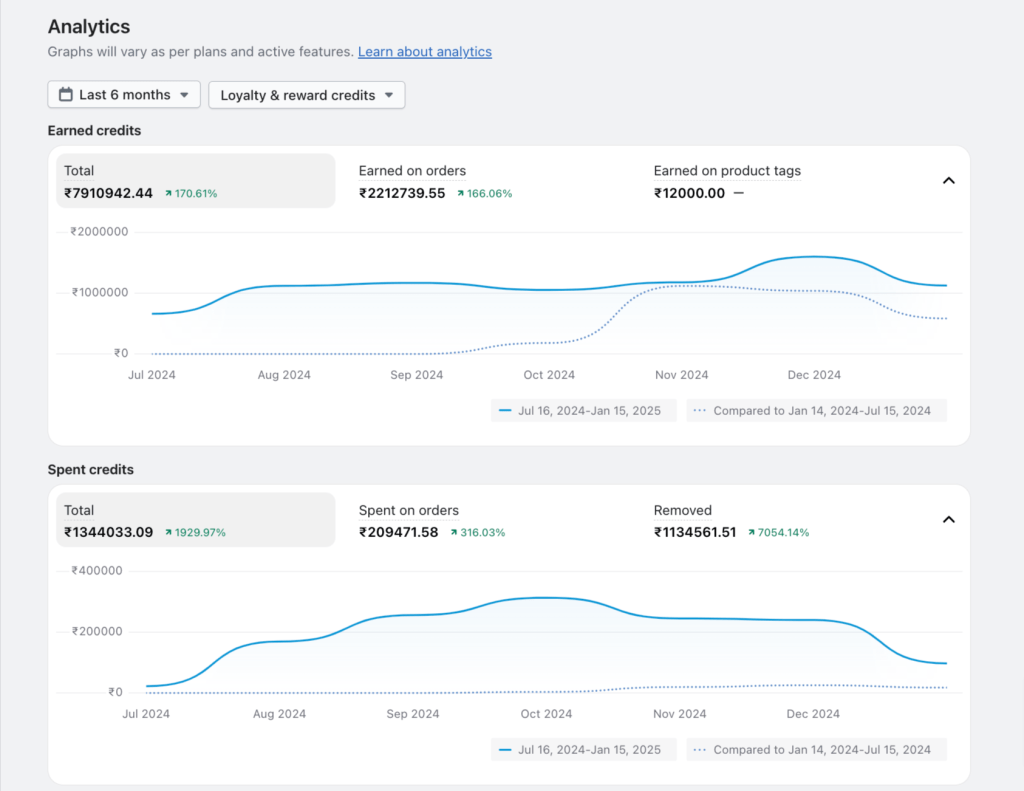
Task: Click Earned chart legend Compared to Jan 14, 2024
Action: pos(816,411)
